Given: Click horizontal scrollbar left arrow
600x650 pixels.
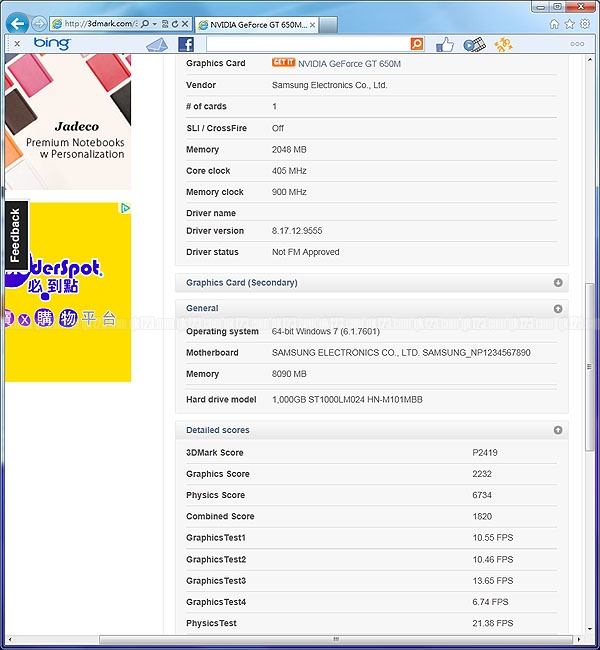Looking at the screenshot, I should pos(10,639).
